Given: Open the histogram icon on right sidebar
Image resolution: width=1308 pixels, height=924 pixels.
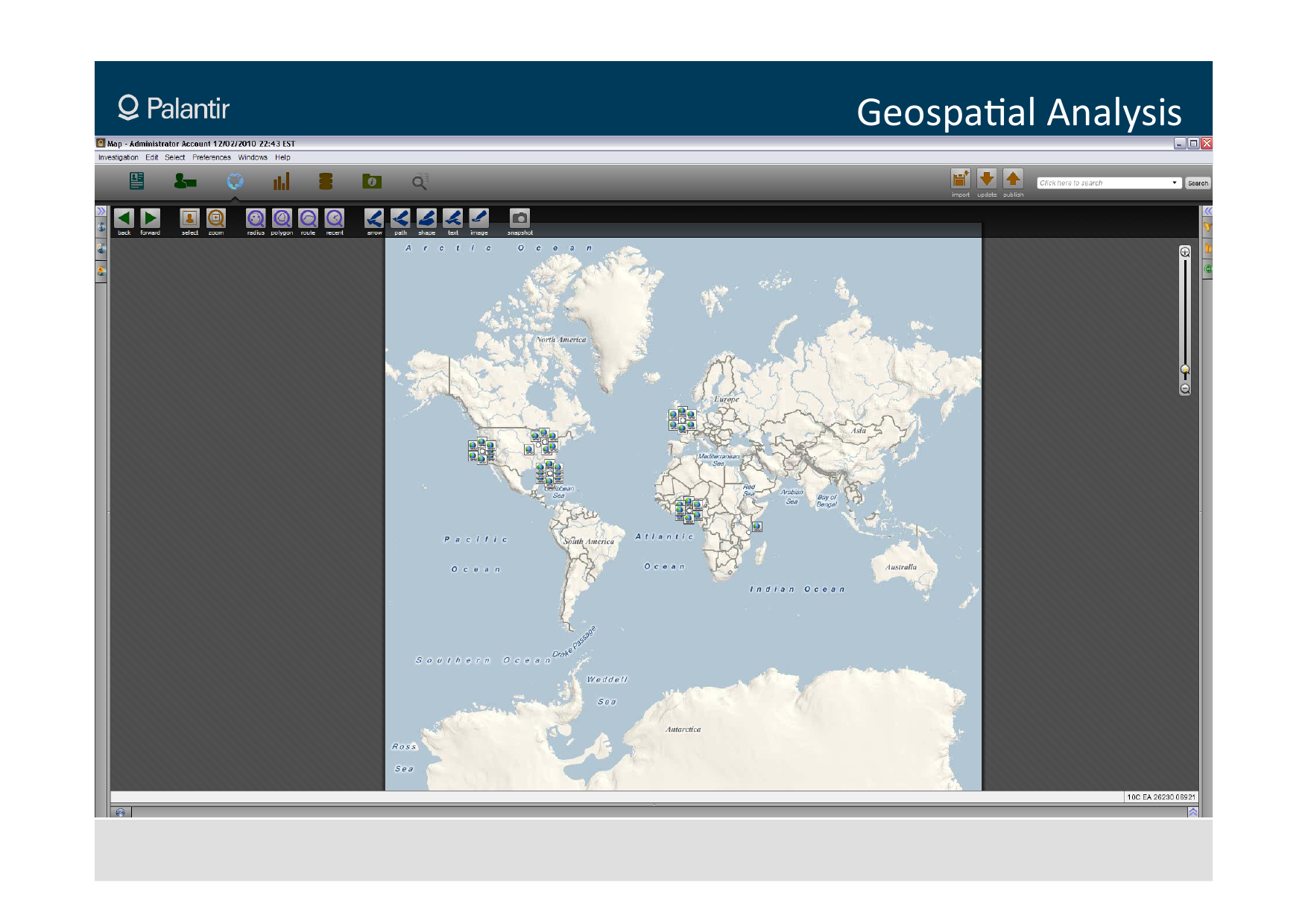Looking at the screenshot, I should [1208, 247].
